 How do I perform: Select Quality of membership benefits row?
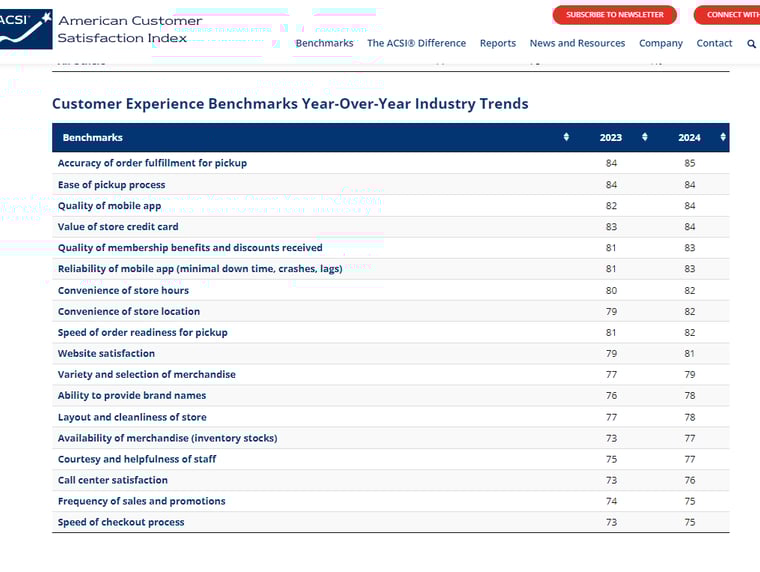pos(391,248)
